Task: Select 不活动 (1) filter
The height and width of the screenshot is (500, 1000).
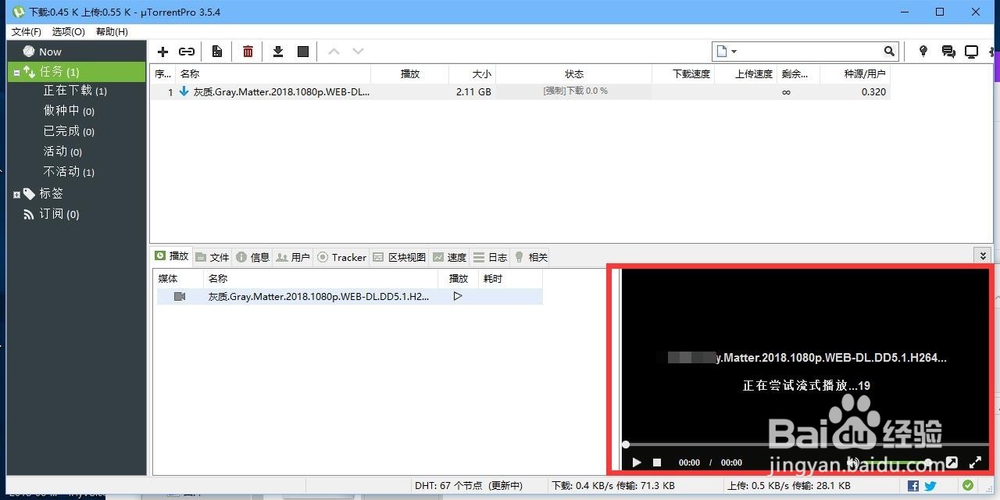Action: click(x=69, y=172)
